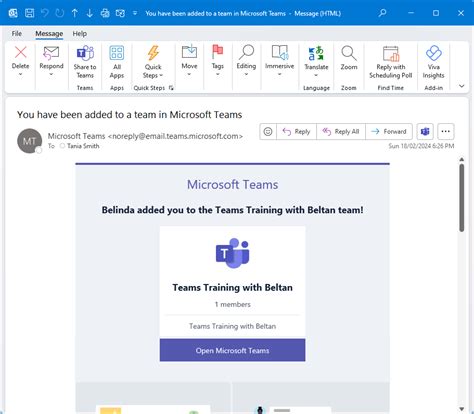Click recipient Tania Smith
Image resolution: width=474 pixels, height=414 pixels.
pos(83,146)
